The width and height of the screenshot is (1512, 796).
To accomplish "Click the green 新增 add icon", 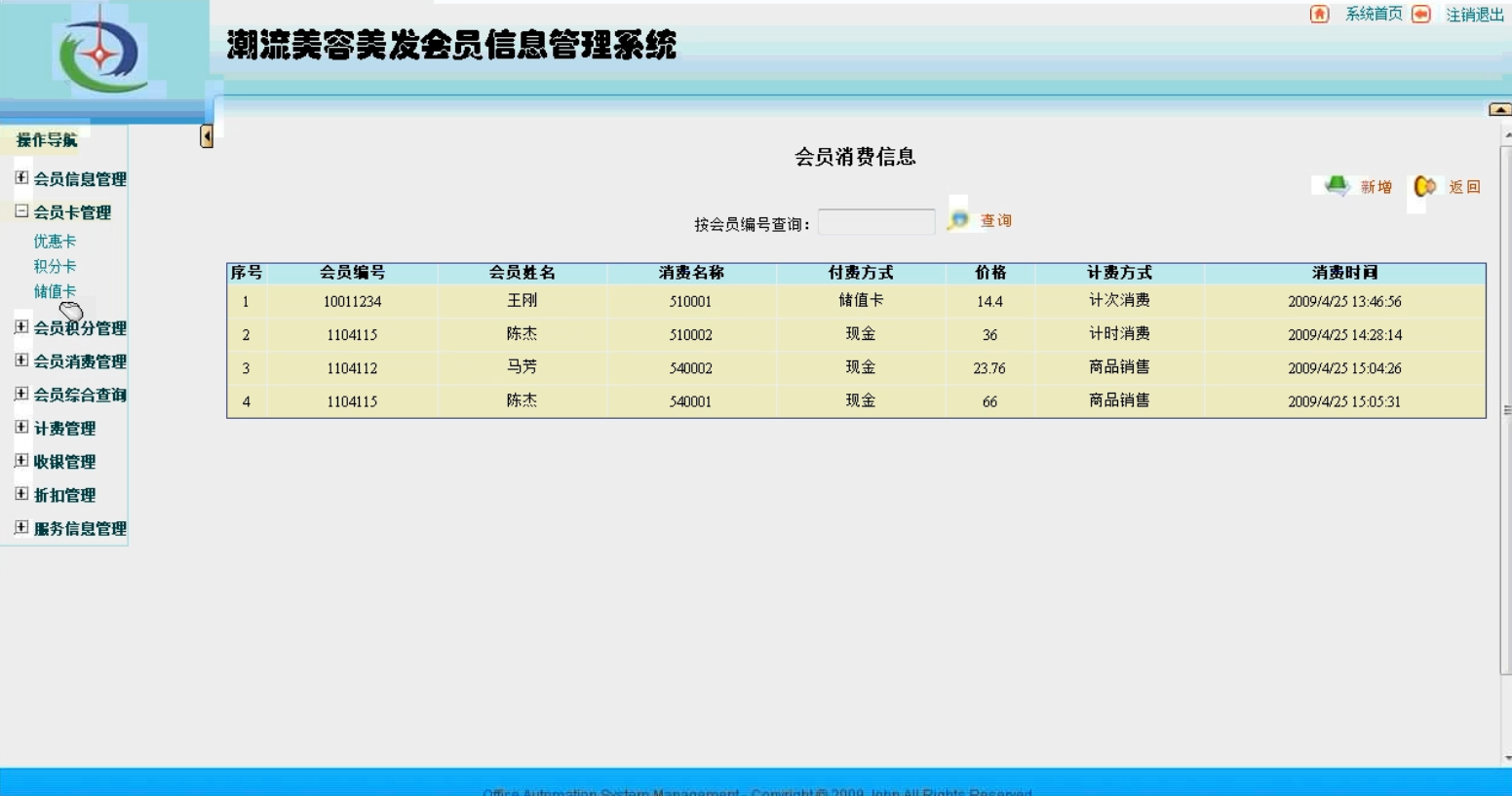I will click(1337, 185).
